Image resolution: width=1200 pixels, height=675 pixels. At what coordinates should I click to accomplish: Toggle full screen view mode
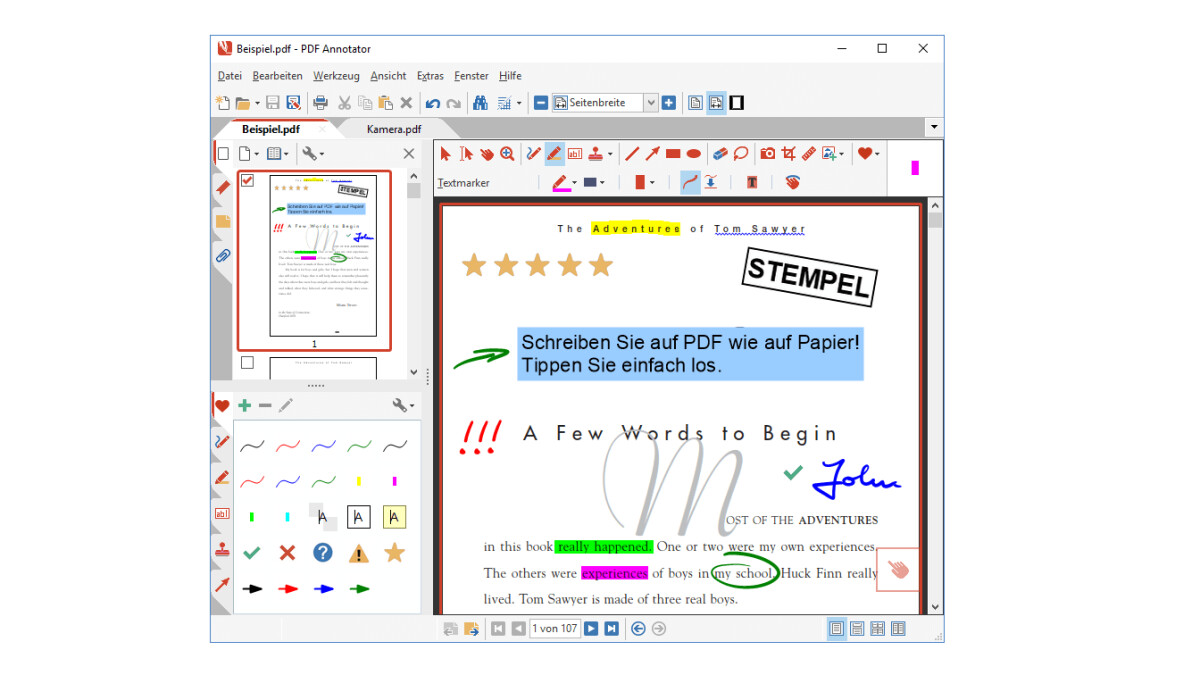click(x=737, y=103)
